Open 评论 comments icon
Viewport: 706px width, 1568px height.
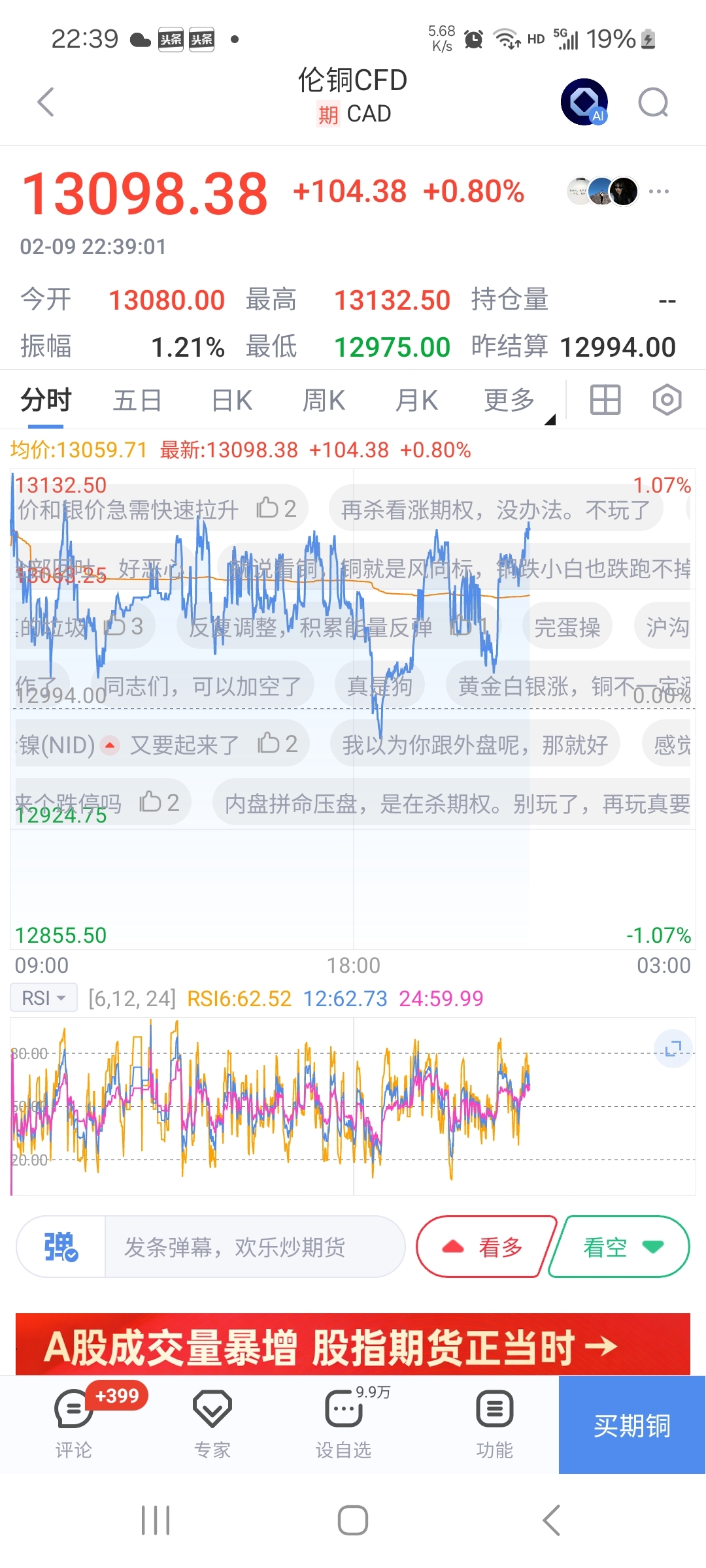tap(74, 1424)
